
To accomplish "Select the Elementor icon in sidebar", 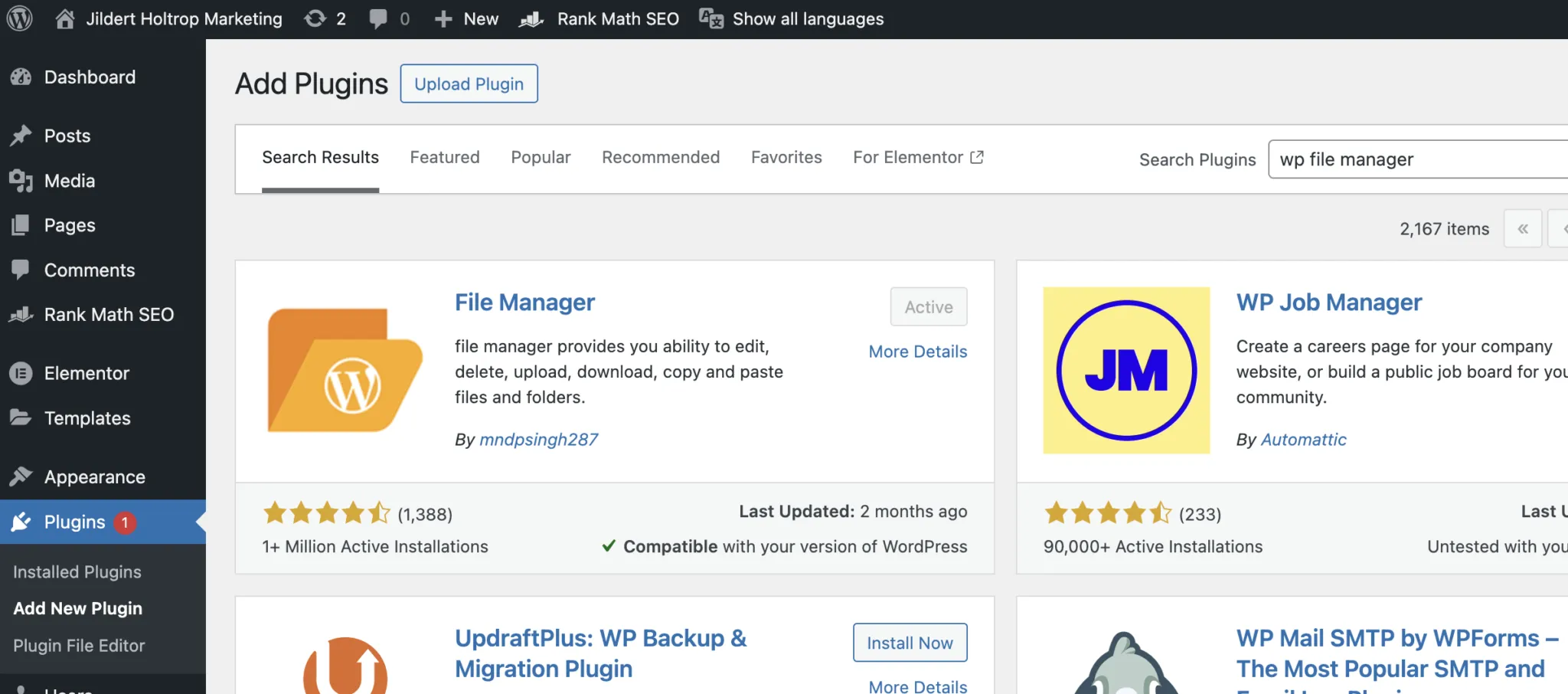I will click(21, 373).
